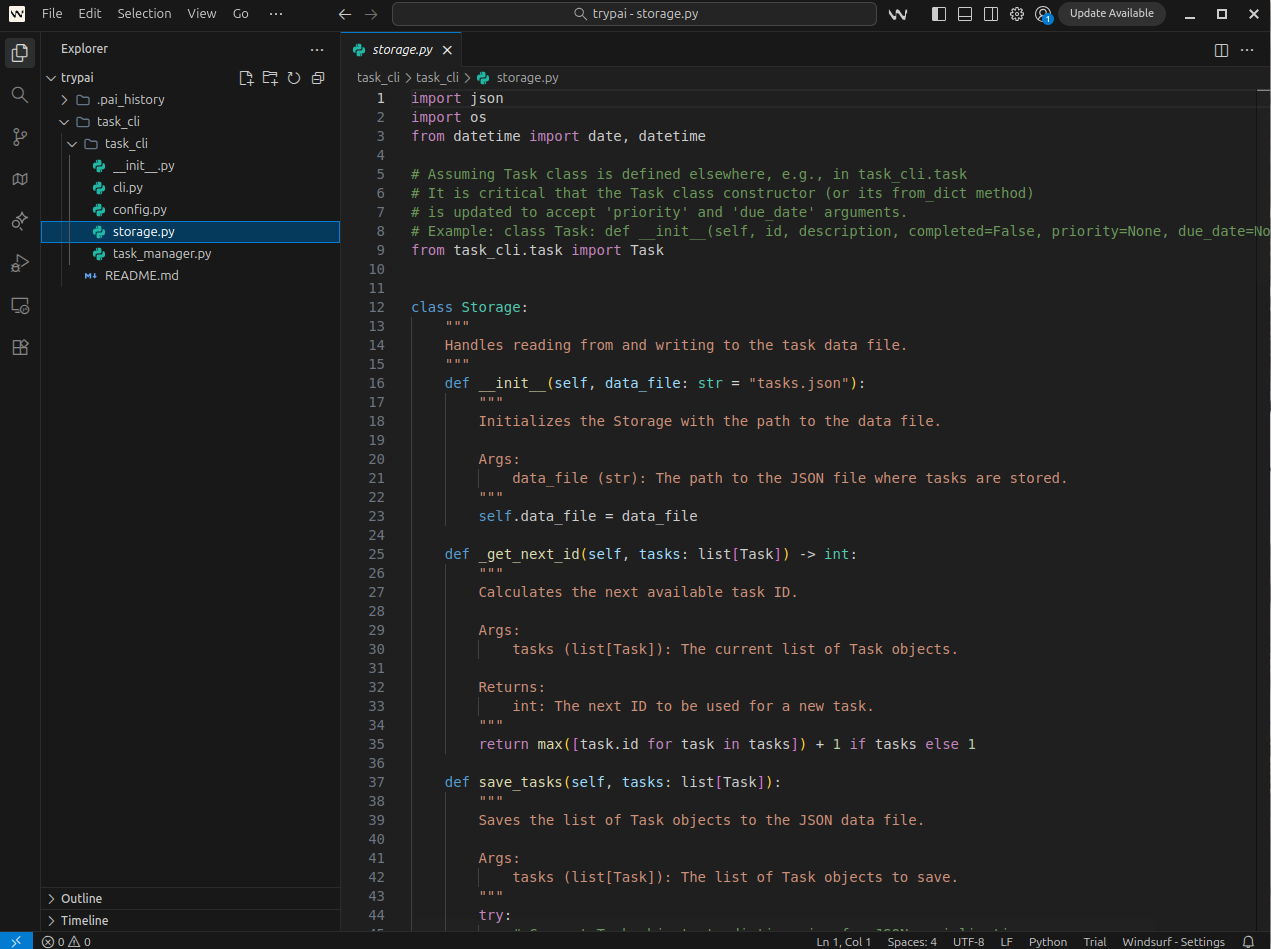Expand the .pai_history folder
Image resolution: width=1271 pixels, height=949 pixels.
click(130, 100)
